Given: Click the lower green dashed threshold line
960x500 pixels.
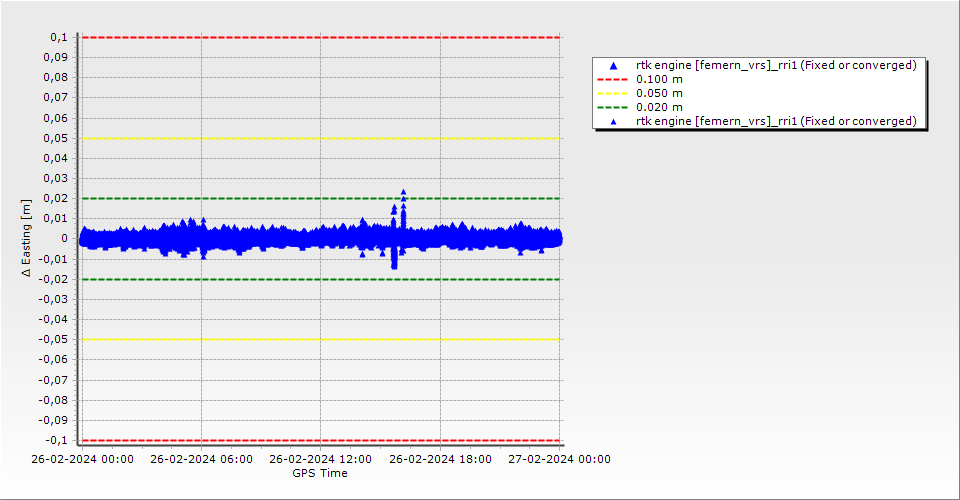Looking at the screenshot, I should pyautogui.click(x=320, y=279).
